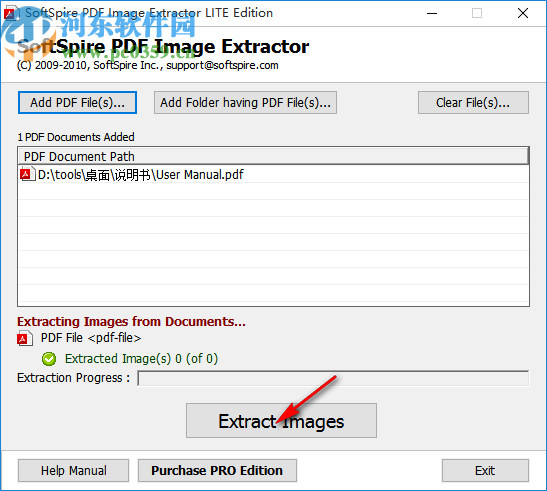Click PDF icon next to PDF File <pdf-file>
547x491 pixels.
point(24,339)
